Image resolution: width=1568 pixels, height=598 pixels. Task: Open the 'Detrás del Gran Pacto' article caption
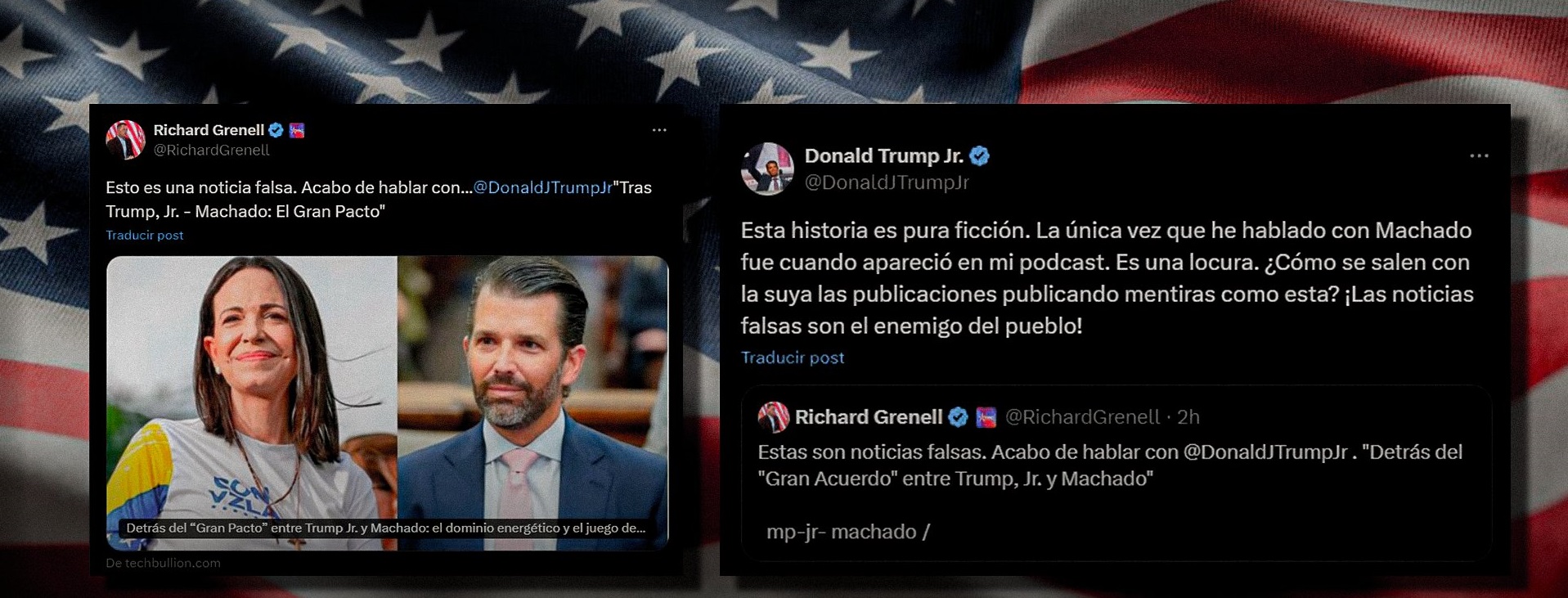(386, 528)
